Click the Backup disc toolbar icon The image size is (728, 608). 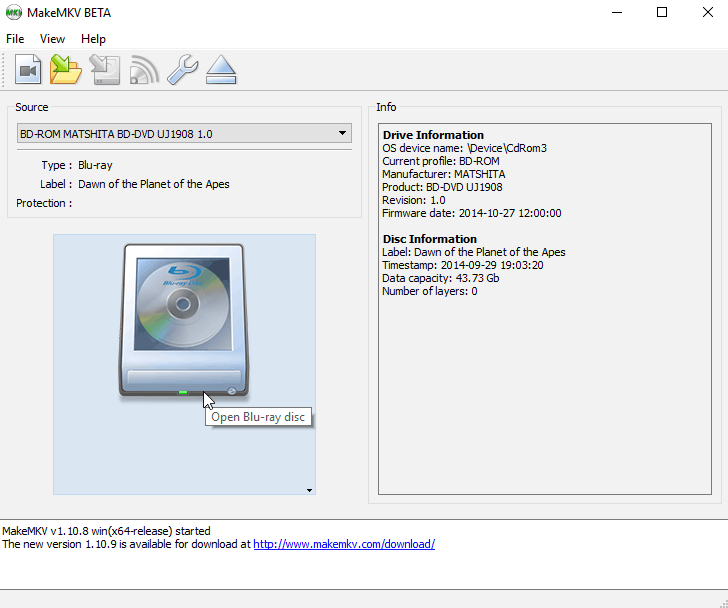pyautogui.click(x=105, y=70)
